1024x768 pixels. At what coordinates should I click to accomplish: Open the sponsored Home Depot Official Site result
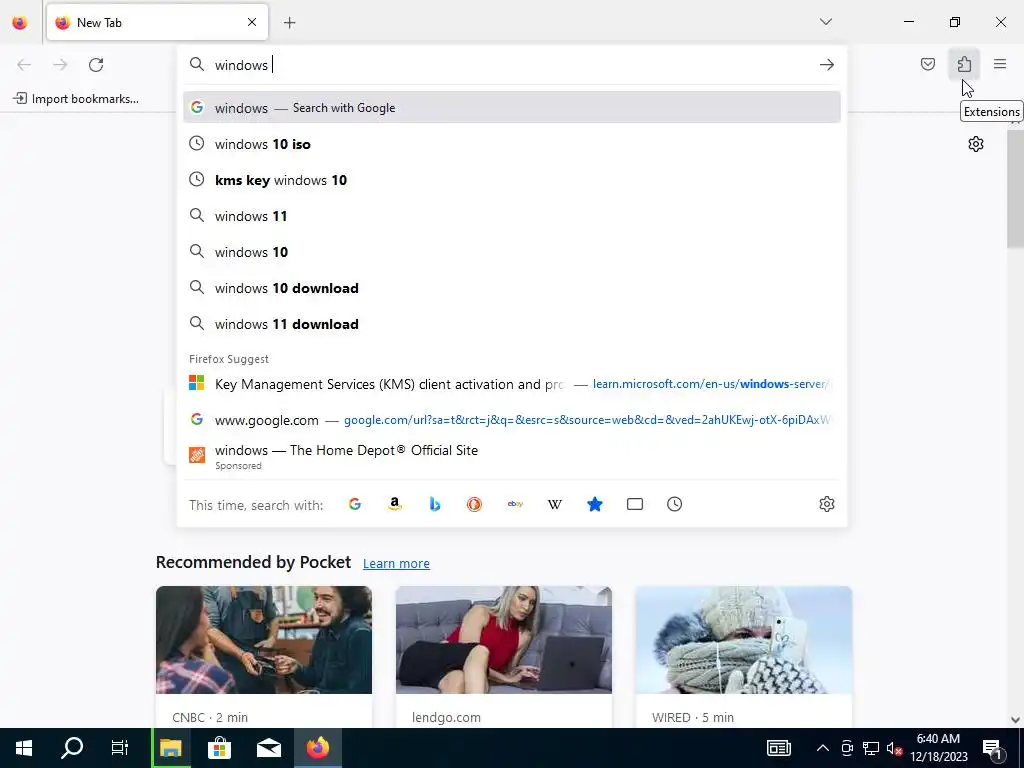click(x=511, y=456)
